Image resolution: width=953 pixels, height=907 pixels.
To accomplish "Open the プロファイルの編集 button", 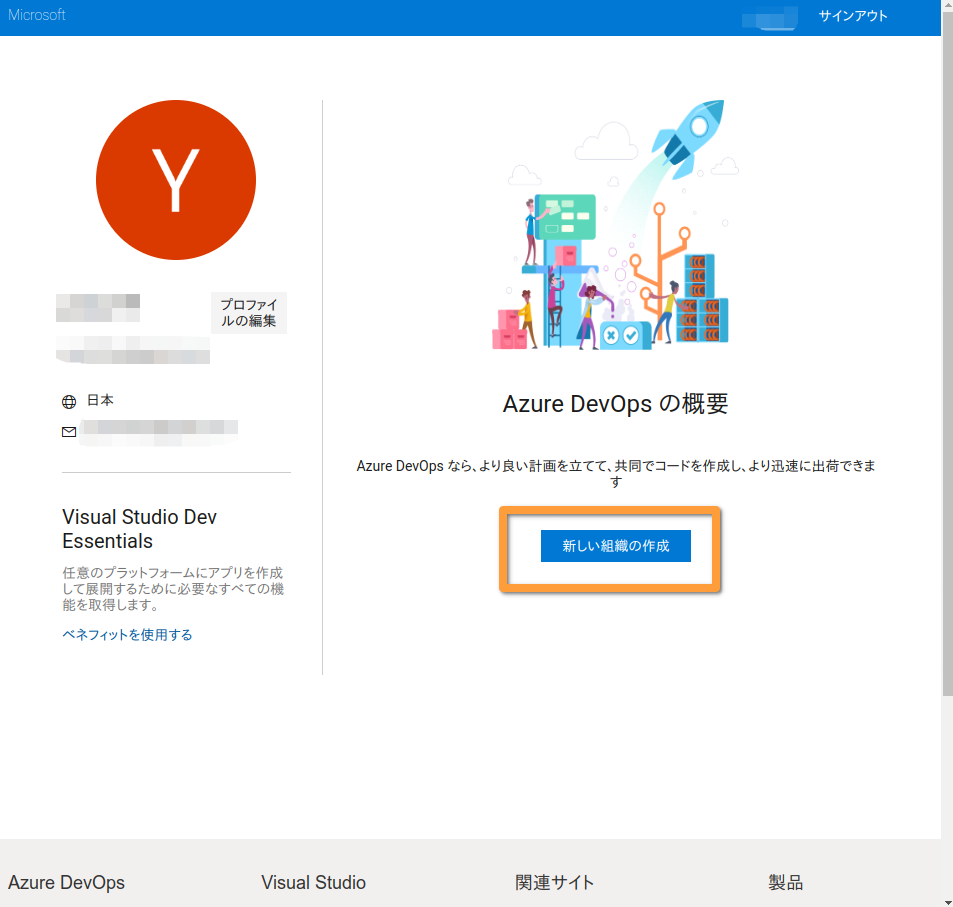I will [x=249, y=312].
